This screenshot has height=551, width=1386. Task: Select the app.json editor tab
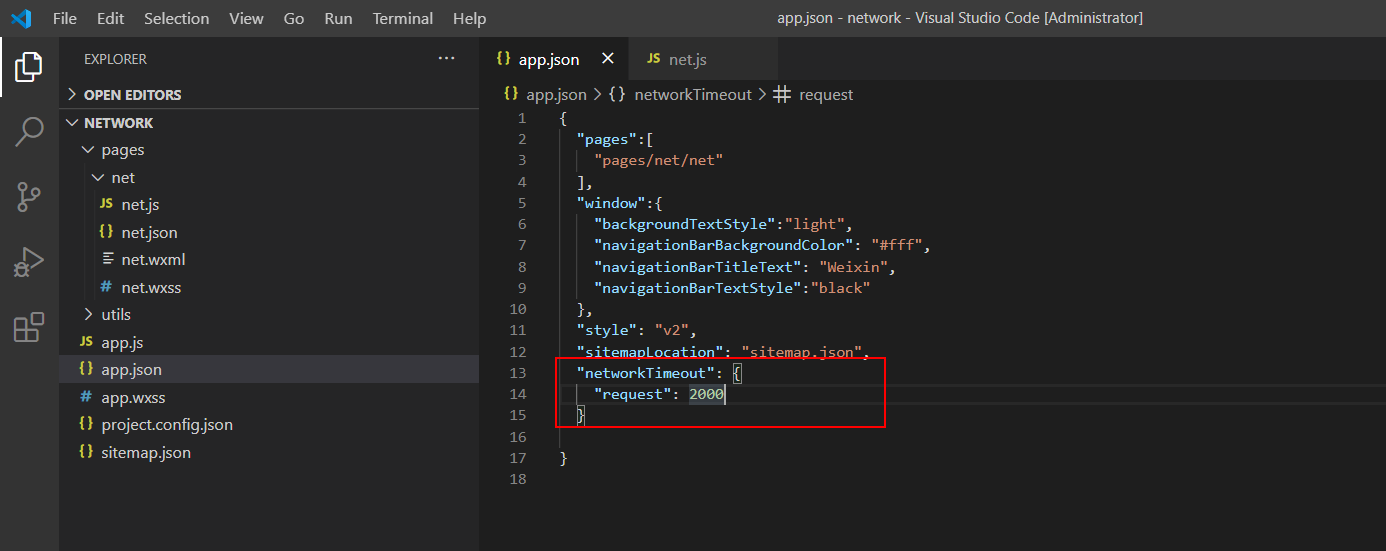[555, 59]
